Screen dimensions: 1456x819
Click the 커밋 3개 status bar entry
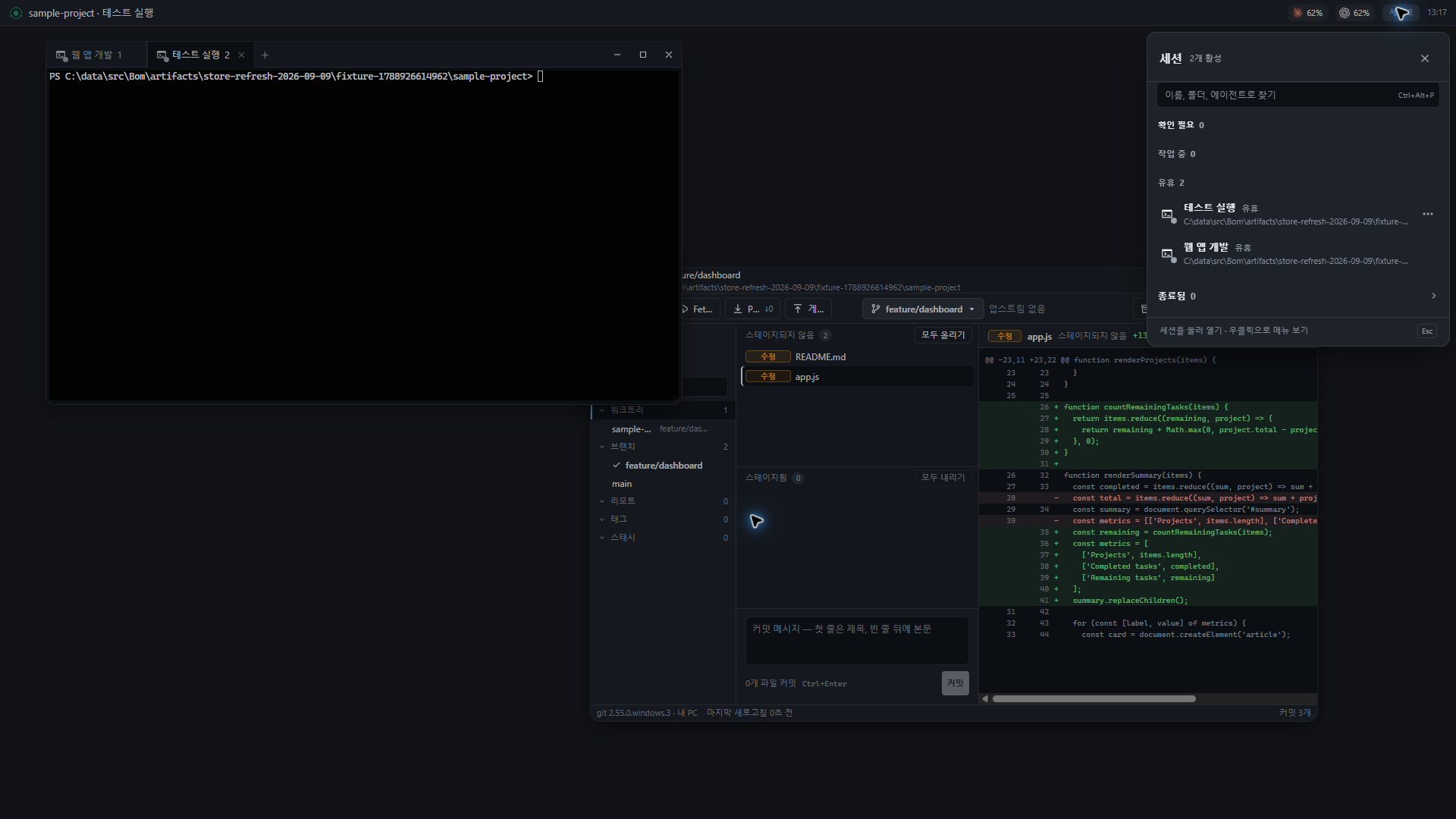(1294, 713)
